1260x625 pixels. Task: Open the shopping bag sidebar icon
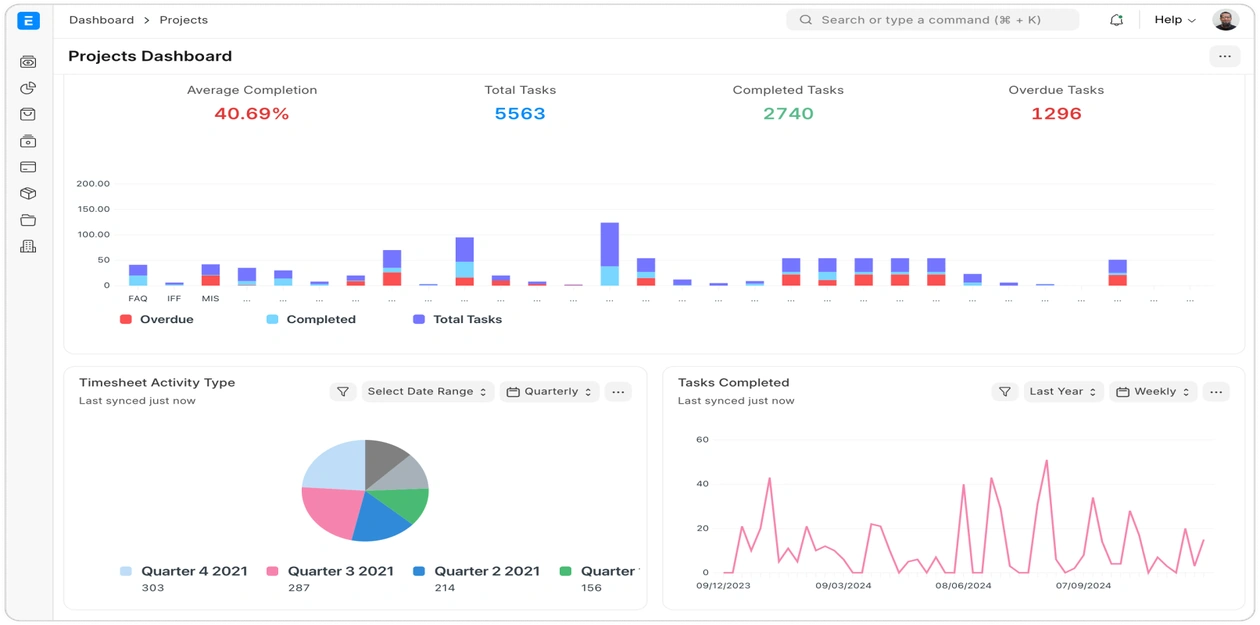28,115
